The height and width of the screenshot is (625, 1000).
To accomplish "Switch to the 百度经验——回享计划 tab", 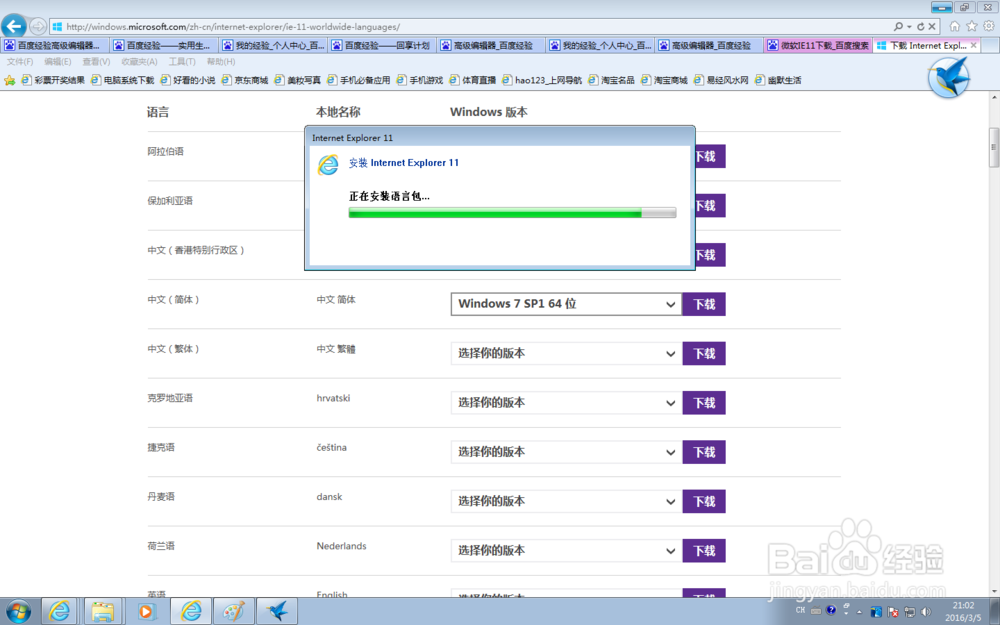I will coord(383,45).
